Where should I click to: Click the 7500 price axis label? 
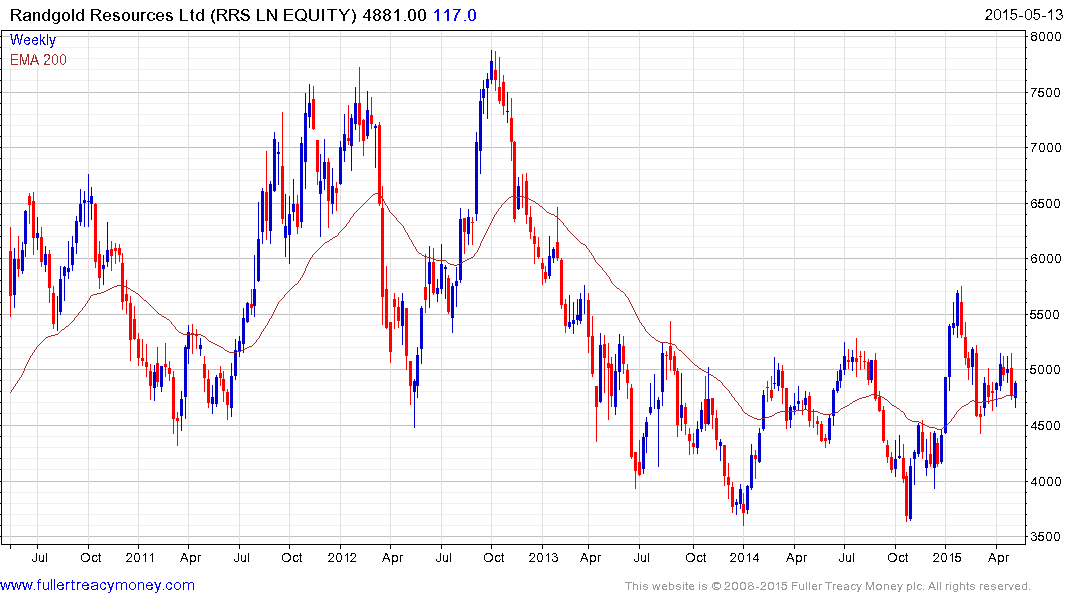pyautogui.click(x=1046, y=93)
